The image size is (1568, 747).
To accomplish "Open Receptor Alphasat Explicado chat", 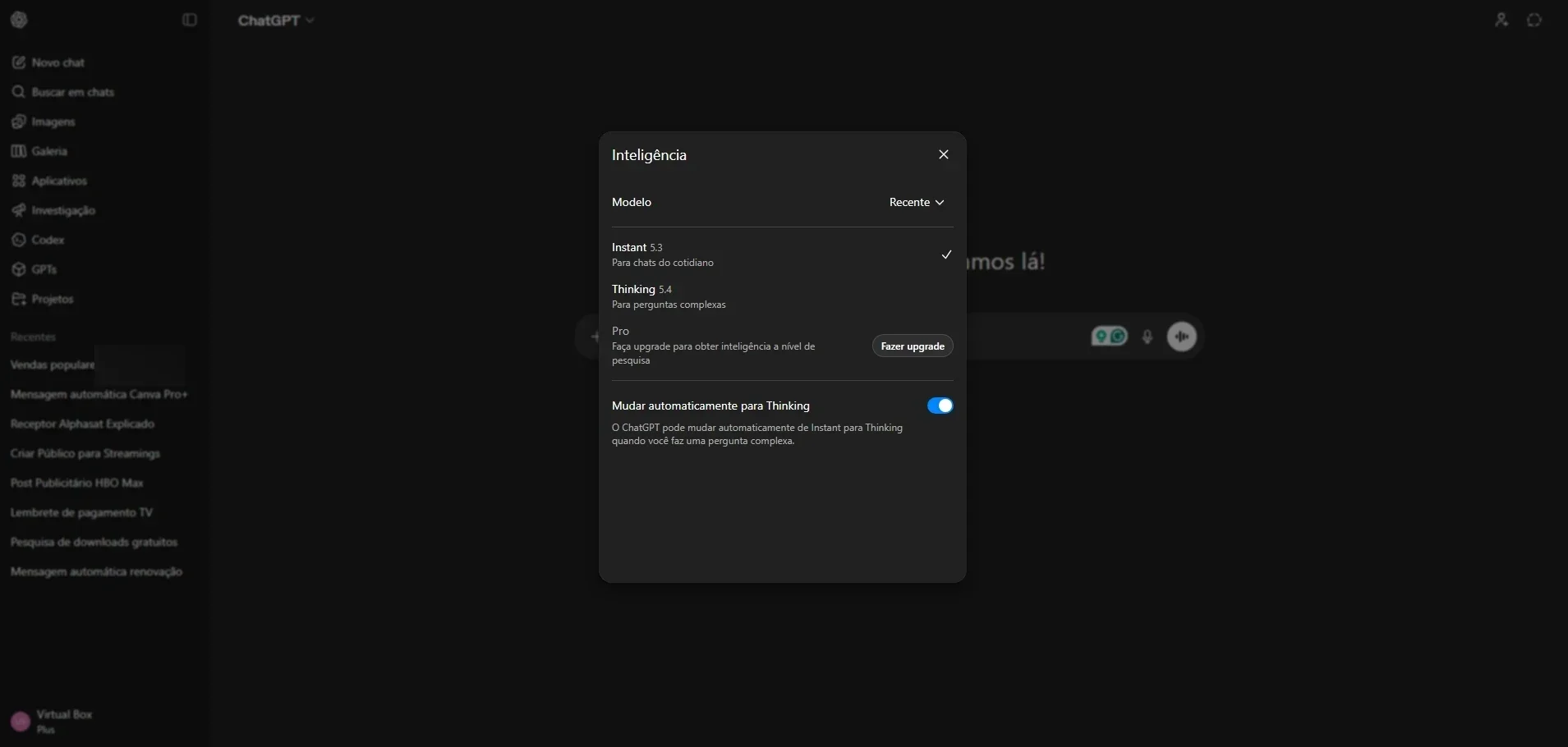I will [x=82, y=424].
